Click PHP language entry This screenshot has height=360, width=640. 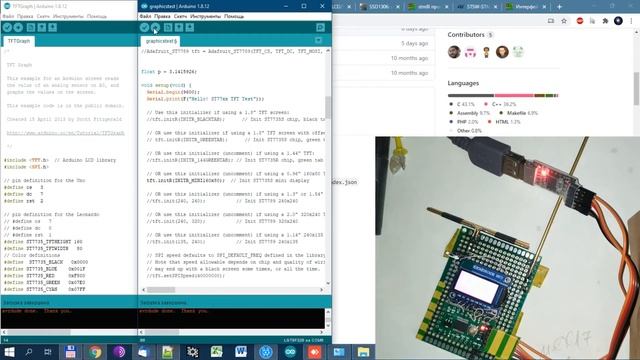coord(464,122)
